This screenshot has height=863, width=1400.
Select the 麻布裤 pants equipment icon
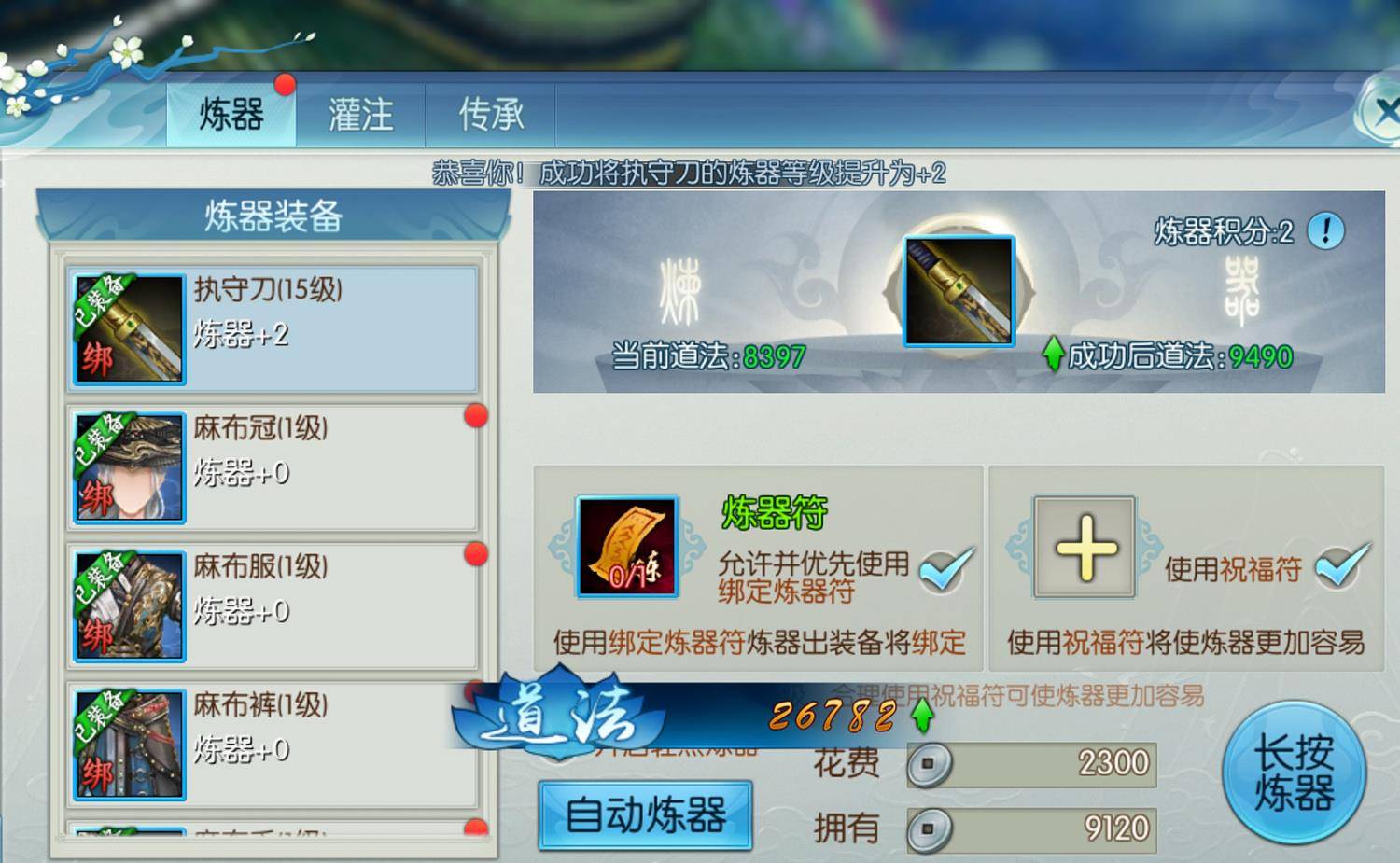click(129, 744)
